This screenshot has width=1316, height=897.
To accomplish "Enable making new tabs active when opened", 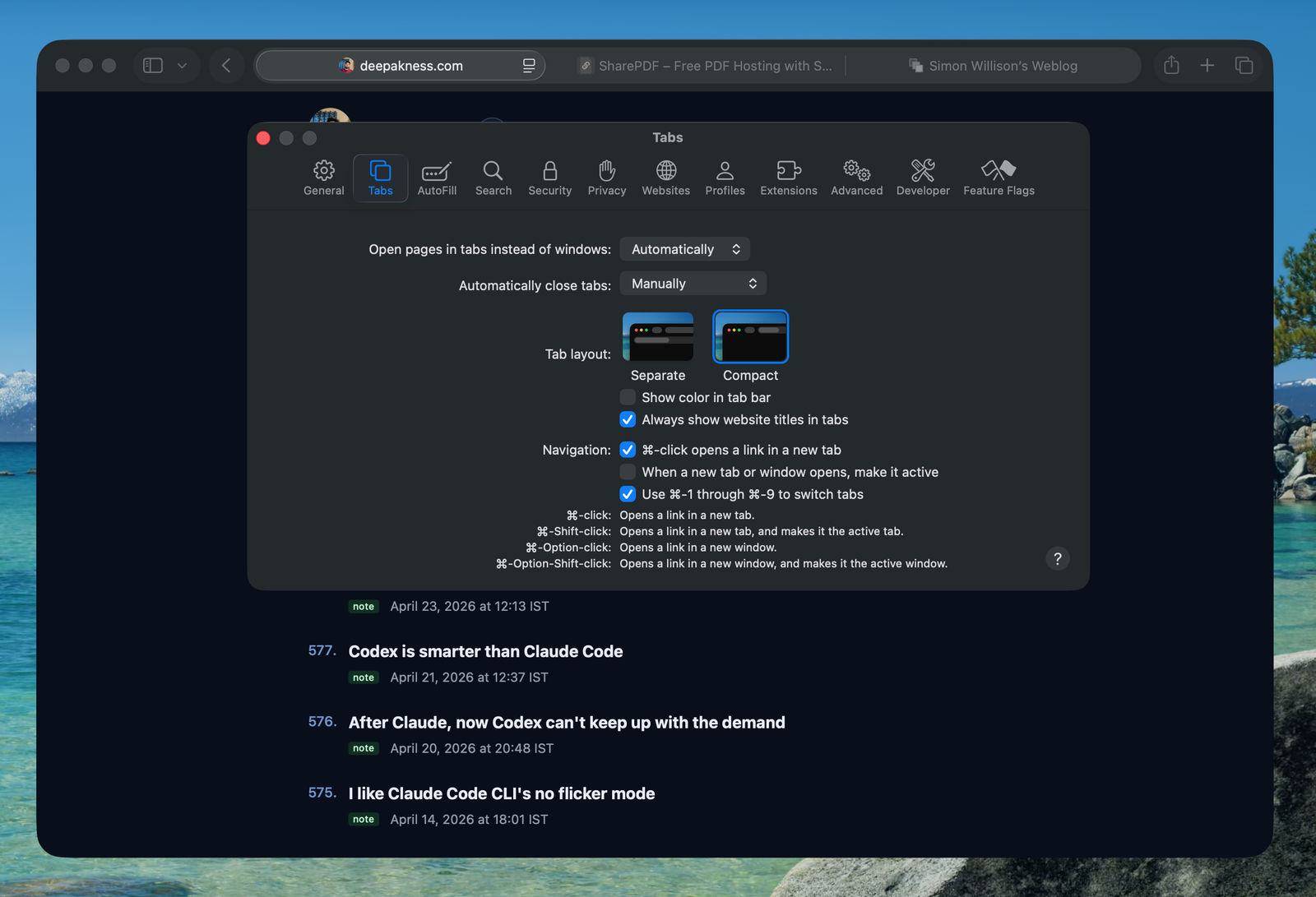I will click(x=628, y=472).
